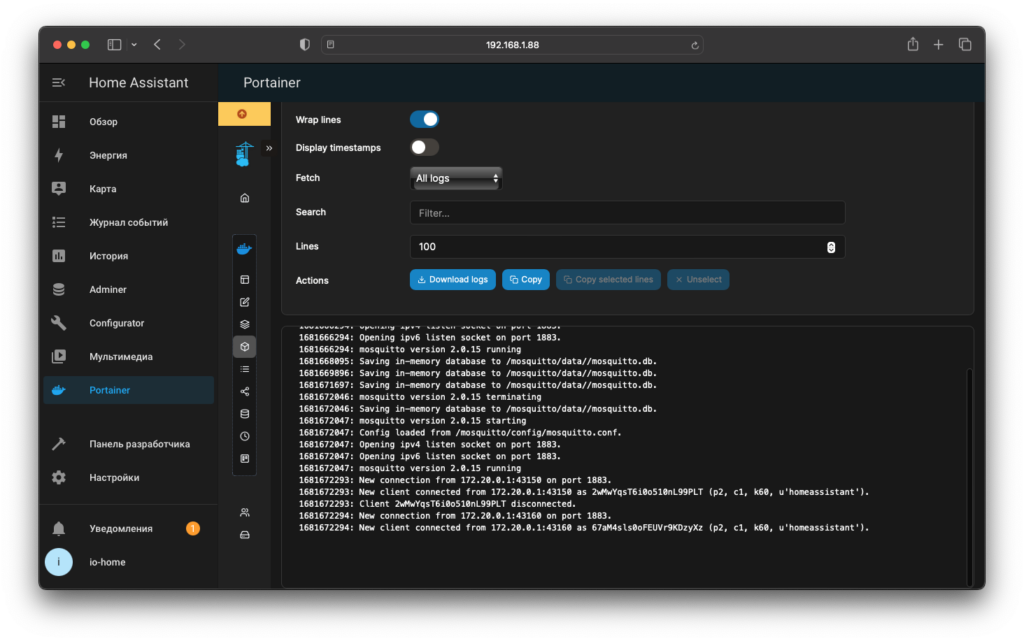The width and height of the screenshot is (1024, 641).
Task: Click the orange update notification icon in Portainer
Action: pos(242,114)
